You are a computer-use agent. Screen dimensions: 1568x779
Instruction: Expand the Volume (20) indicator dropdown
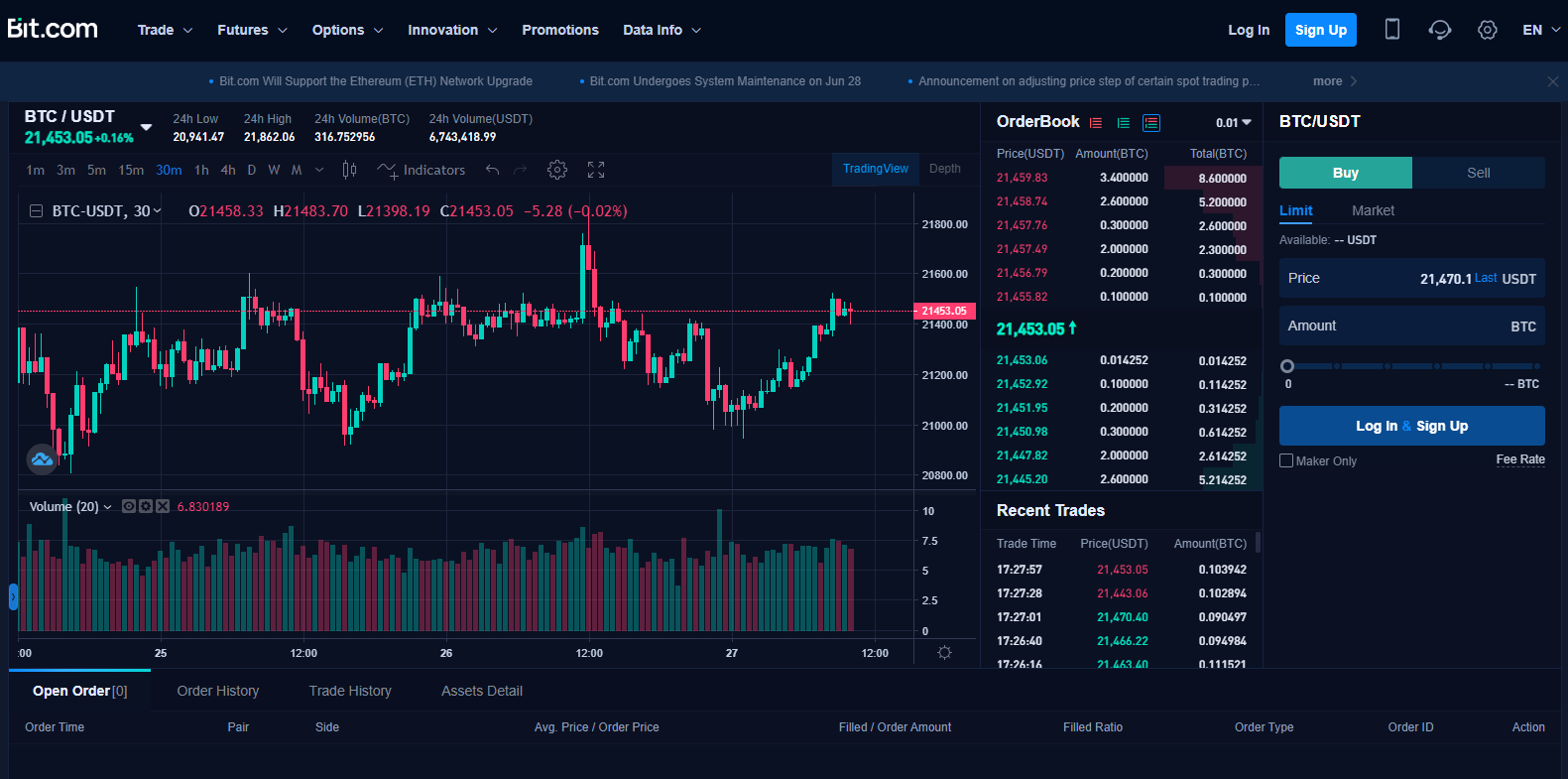pos(108,507)
